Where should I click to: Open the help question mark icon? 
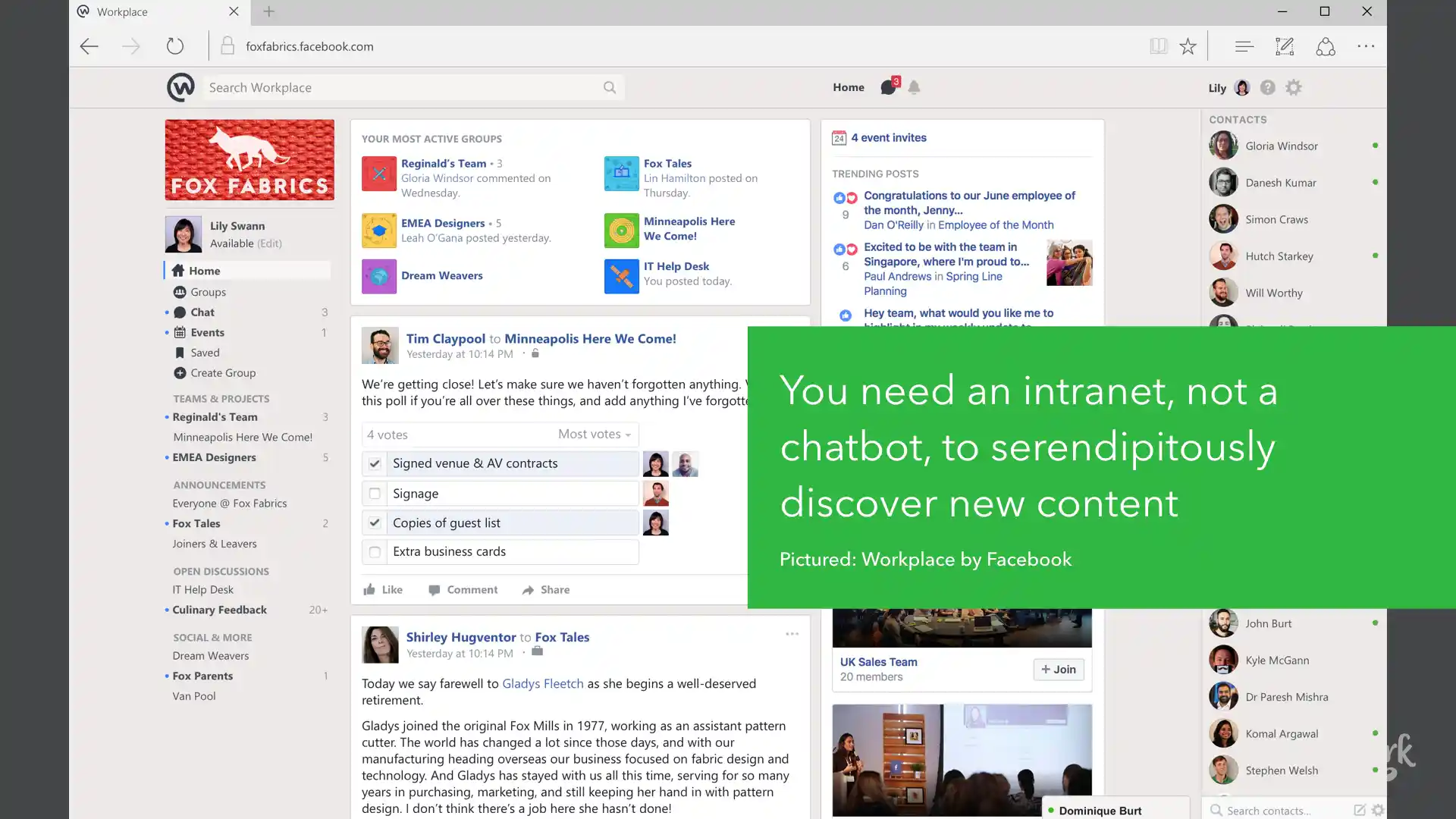point(1267,87)
